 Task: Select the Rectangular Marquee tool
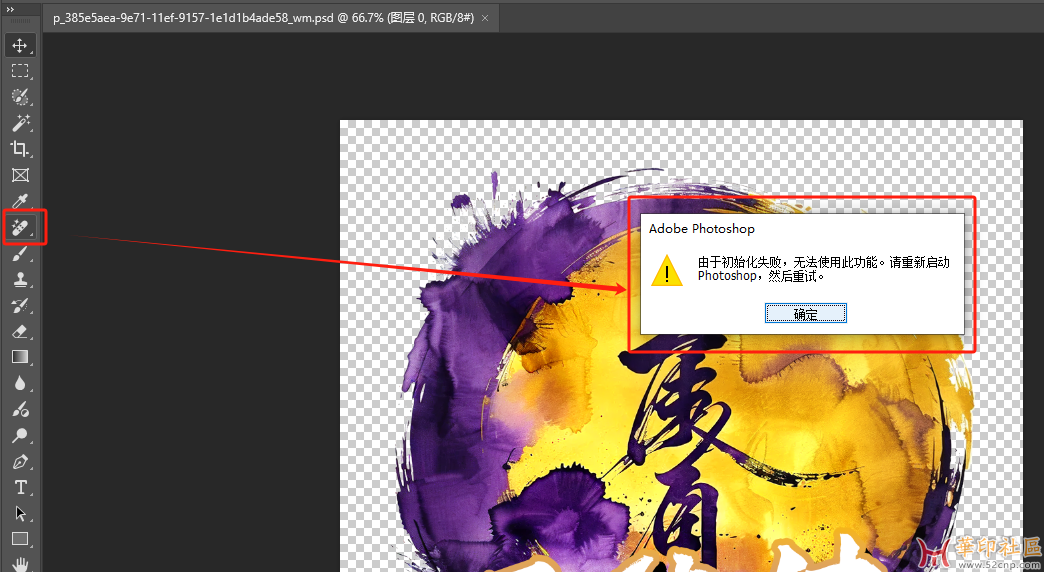[x=20, y=71]
